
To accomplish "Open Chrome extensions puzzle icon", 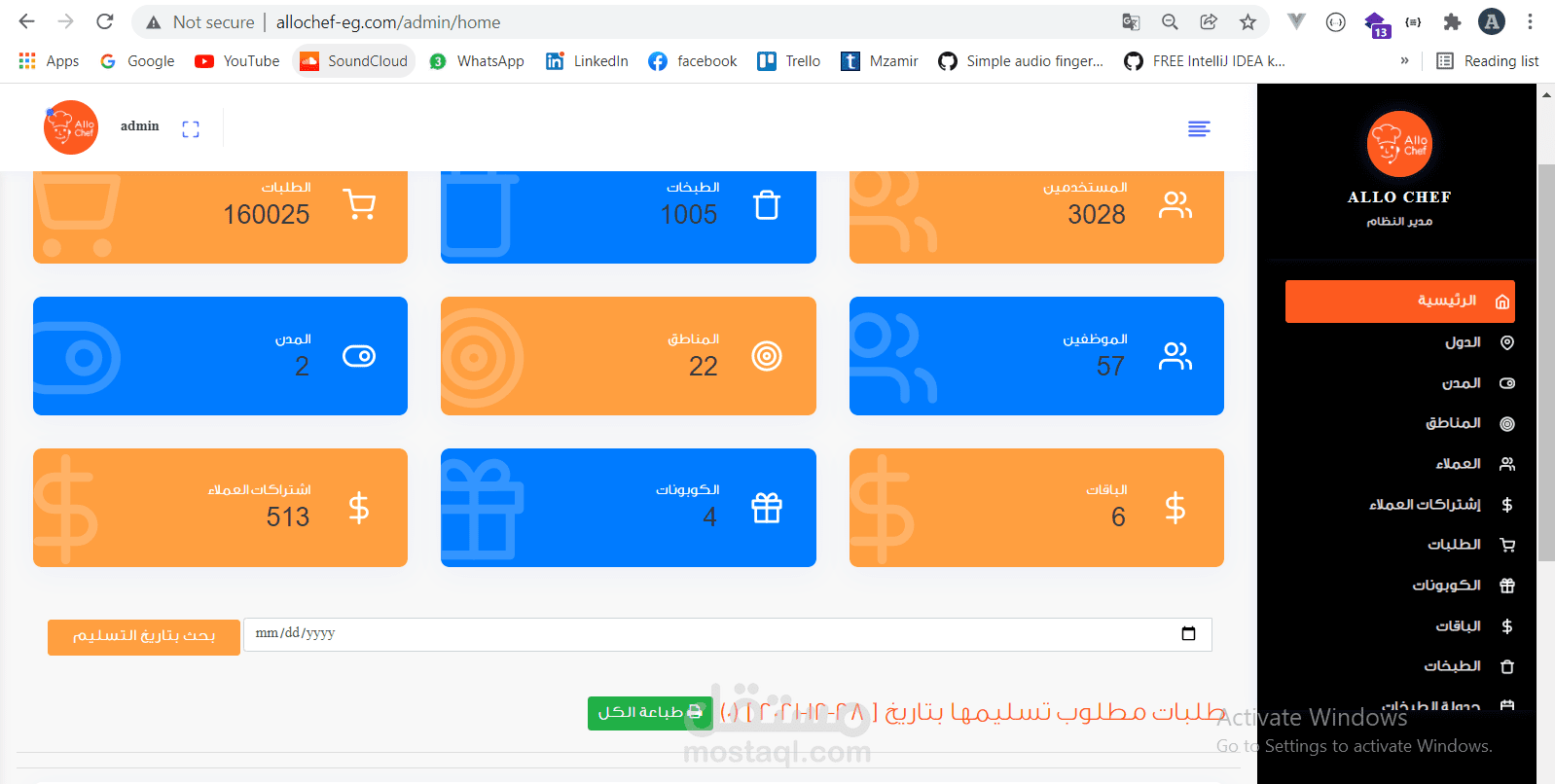I will (x=1452, y=21).
